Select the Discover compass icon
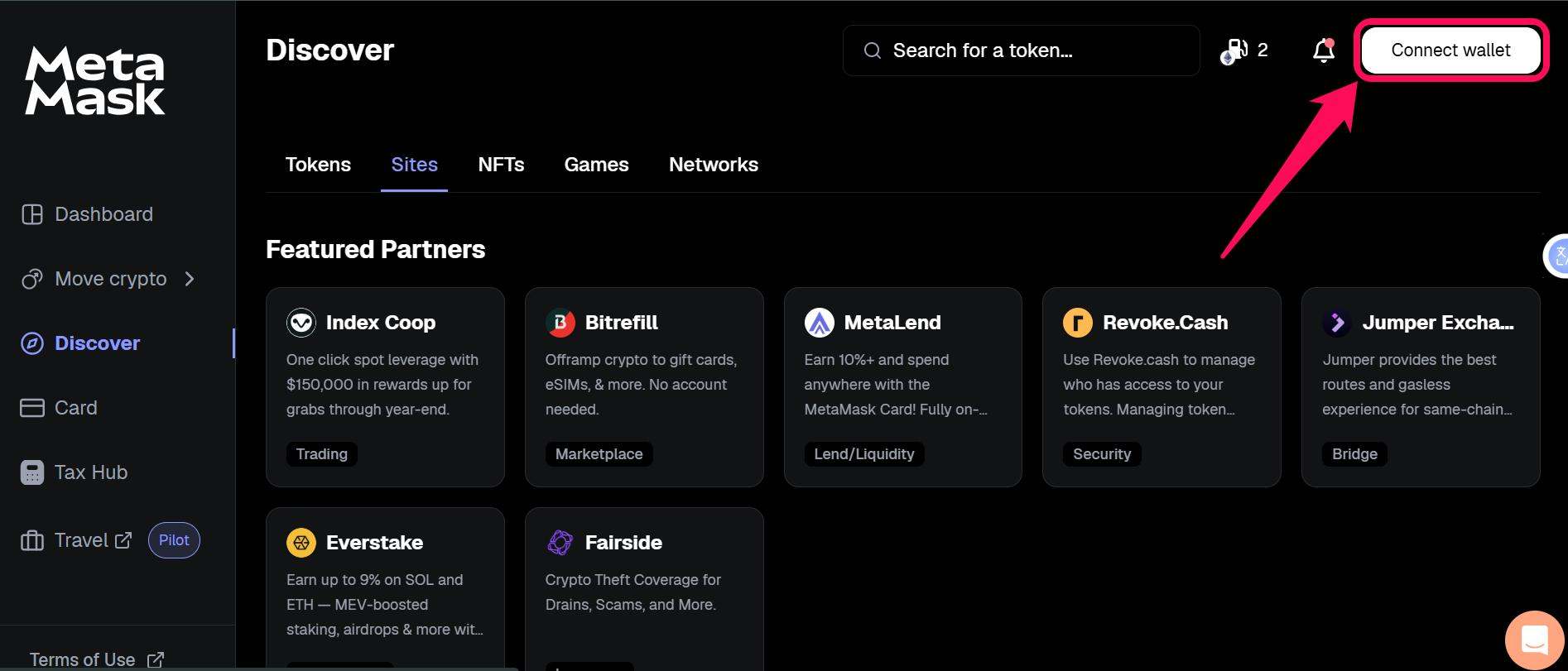This screenshot has width=1568, height=671. click(31, 343)
